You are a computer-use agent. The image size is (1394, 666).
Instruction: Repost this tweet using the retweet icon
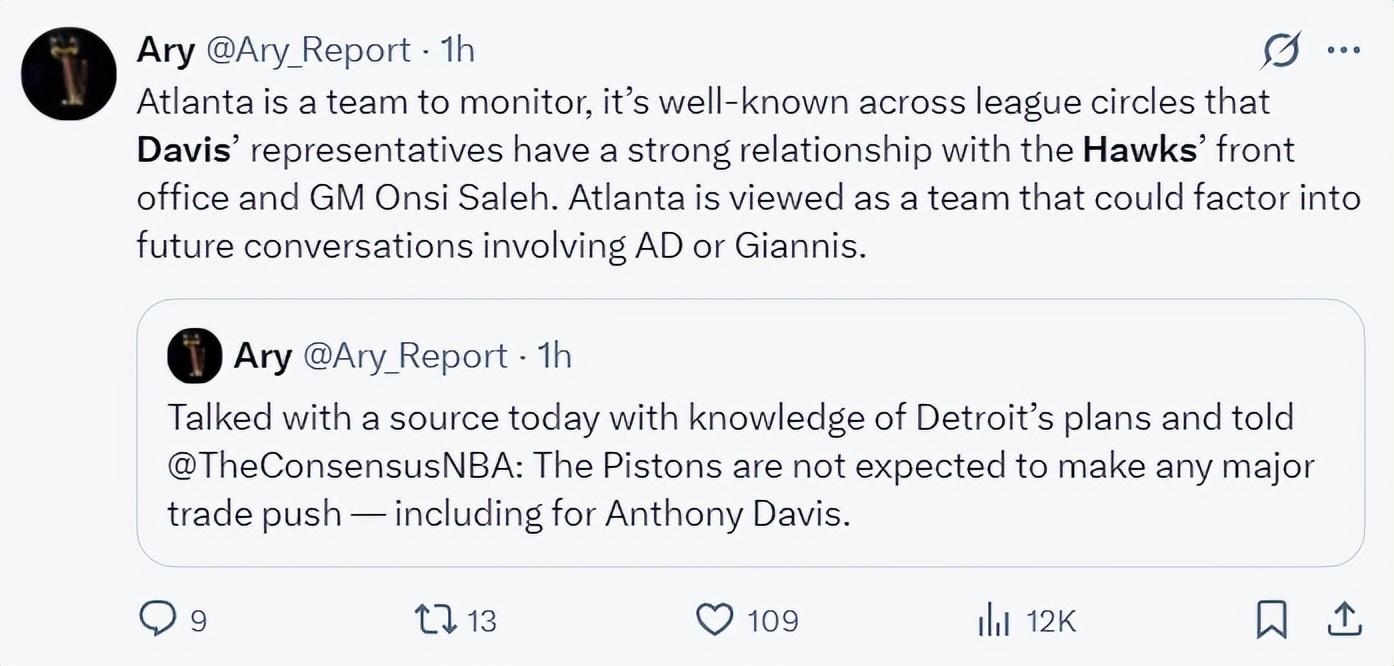tap(437, 621)
